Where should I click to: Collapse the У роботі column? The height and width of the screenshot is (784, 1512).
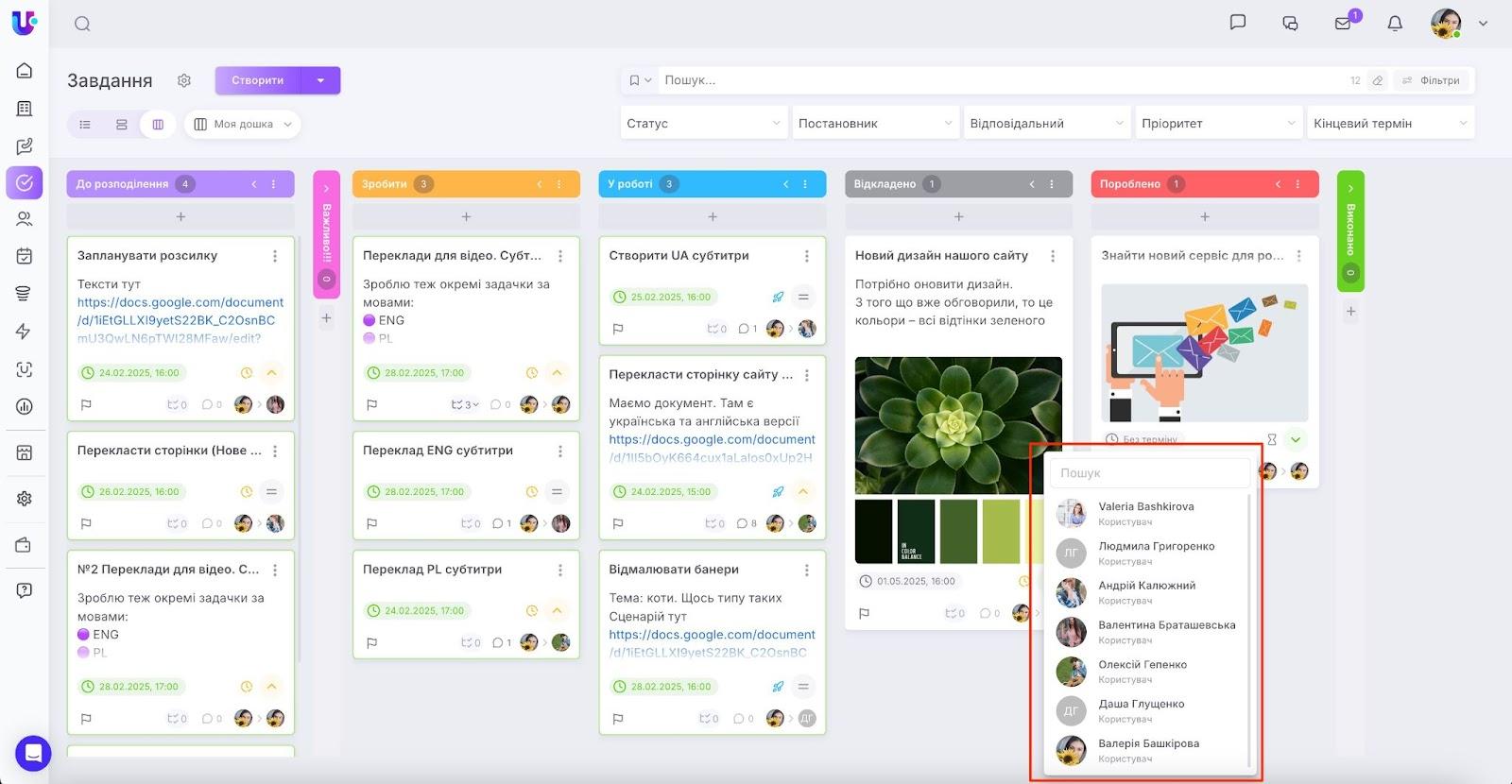pos(786,184)
